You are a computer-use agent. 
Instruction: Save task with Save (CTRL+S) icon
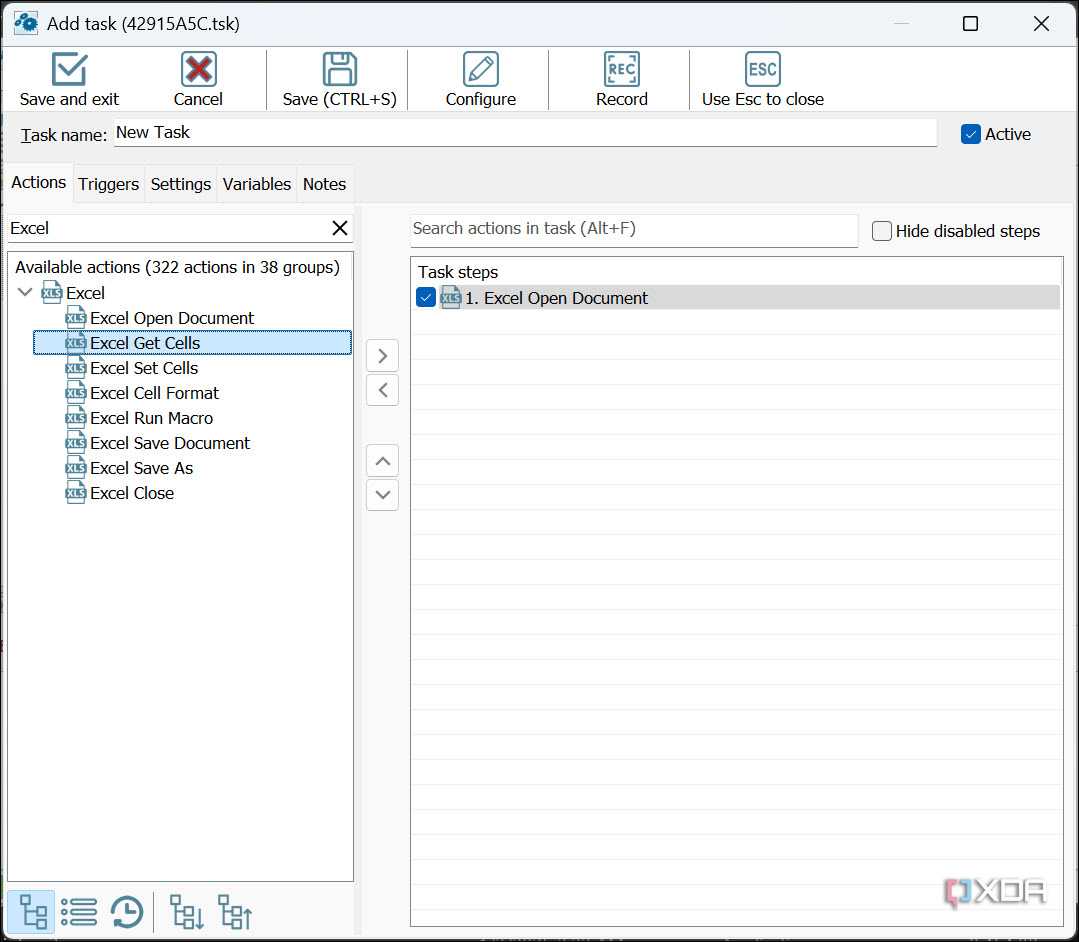(340, 69)
